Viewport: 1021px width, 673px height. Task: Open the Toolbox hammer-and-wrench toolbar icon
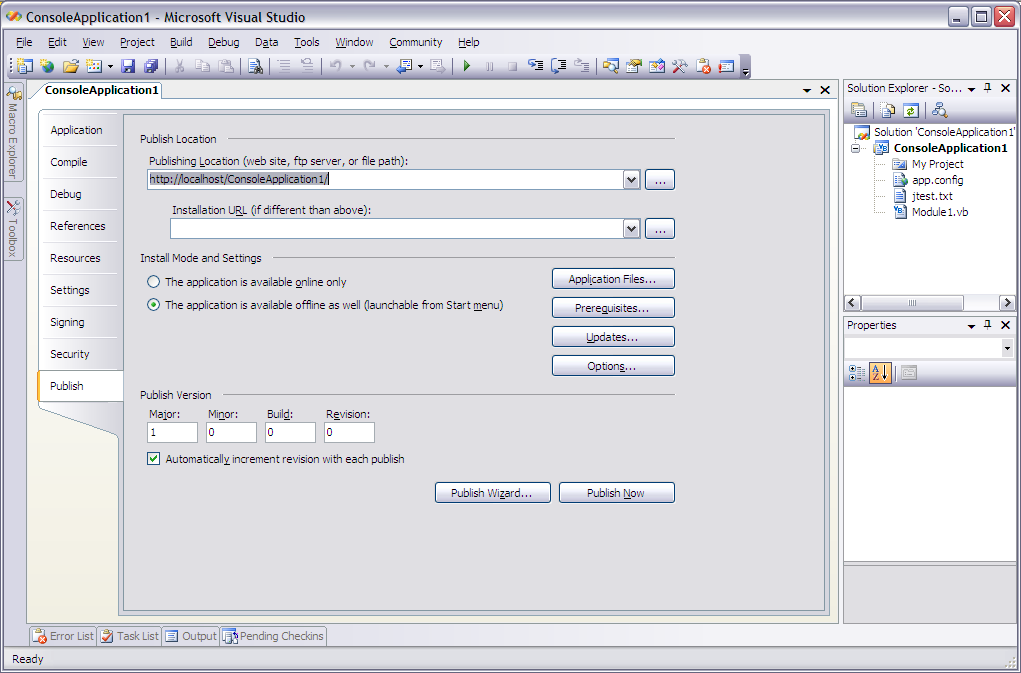(680, 66)
